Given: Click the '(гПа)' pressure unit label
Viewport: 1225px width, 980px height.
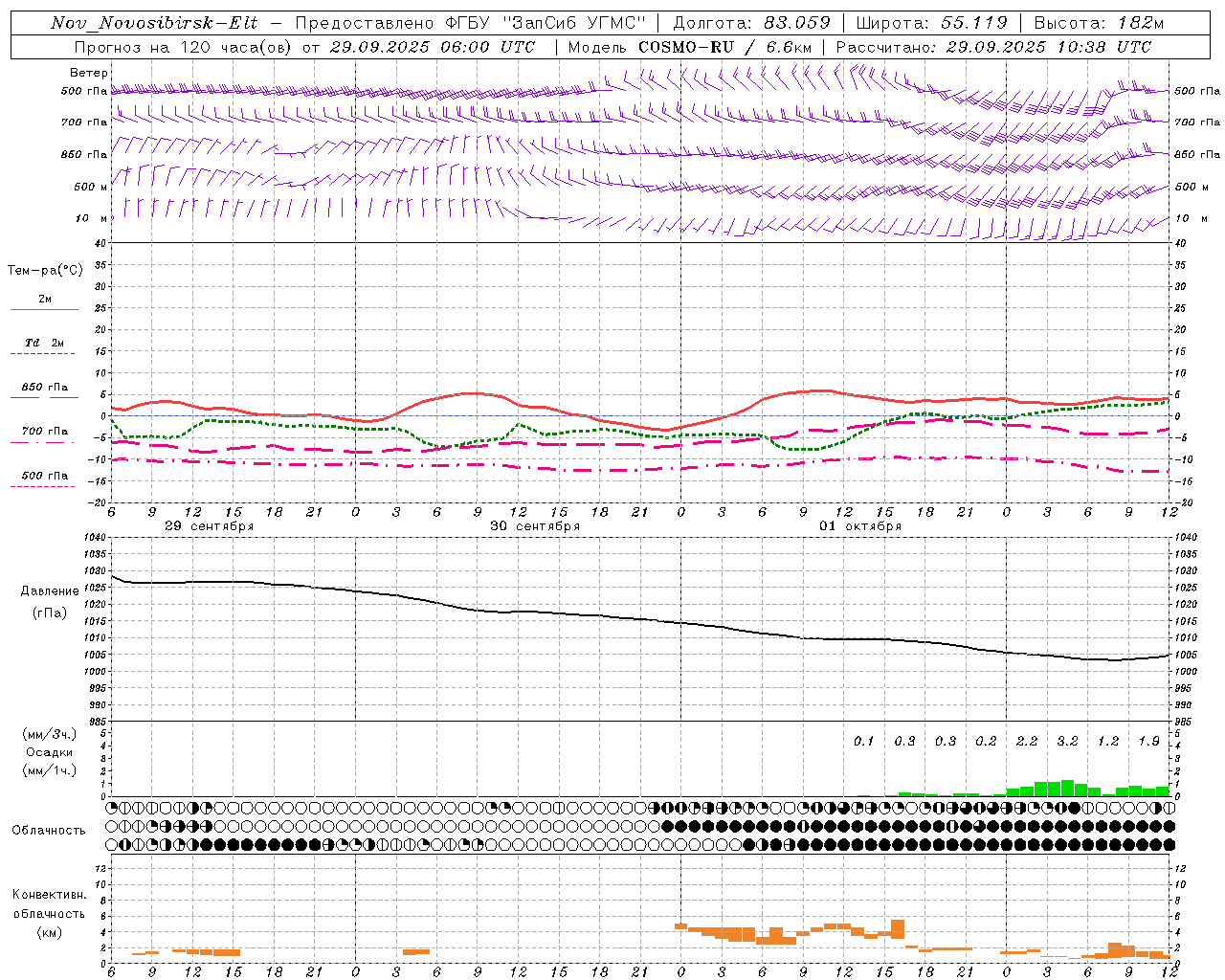Looking at the screenshot, I should (x=50, y=612).
